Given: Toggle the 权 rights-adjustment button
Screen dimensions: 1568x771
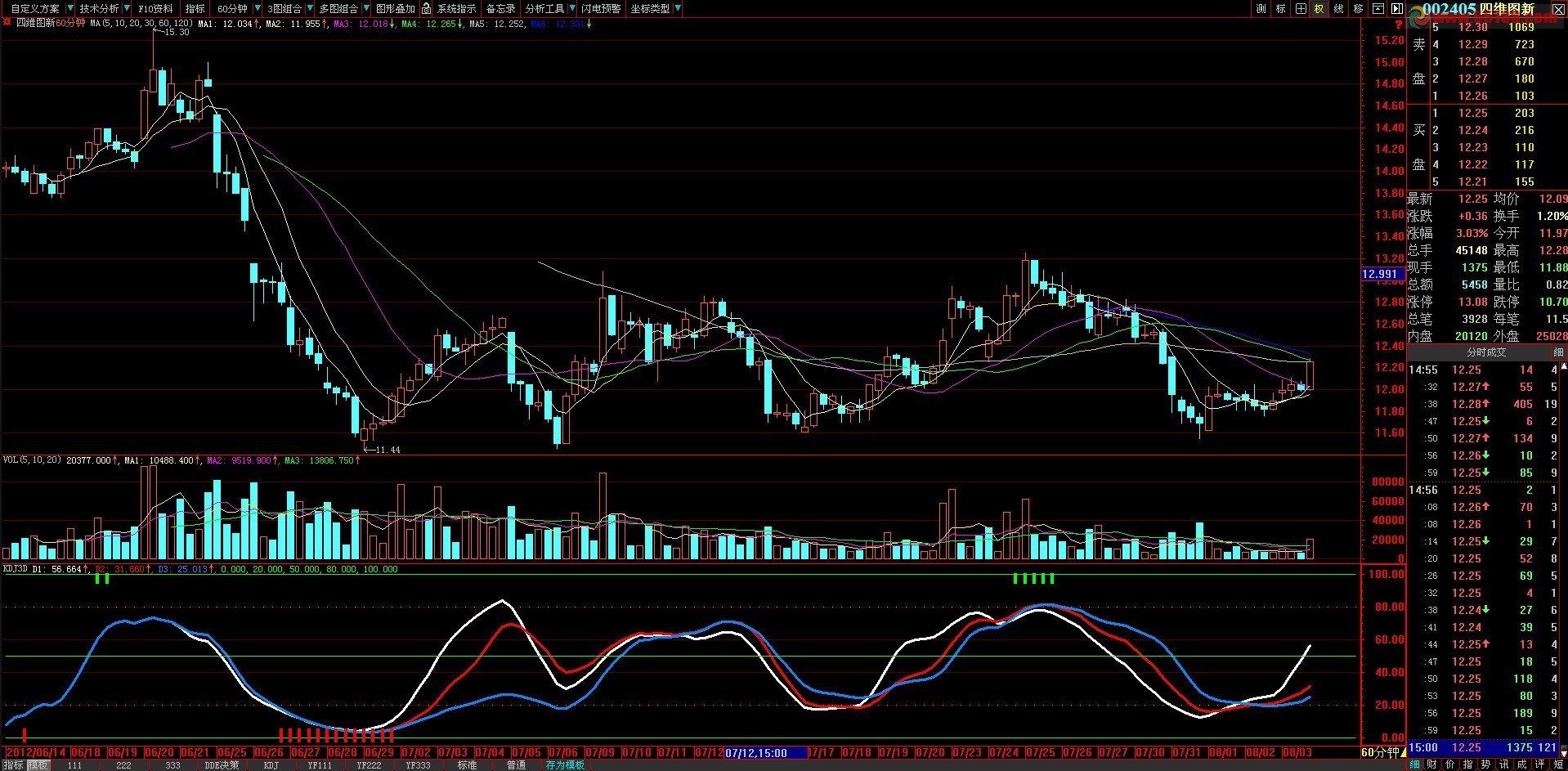Looking at the screenshot, I should 1319,8.
